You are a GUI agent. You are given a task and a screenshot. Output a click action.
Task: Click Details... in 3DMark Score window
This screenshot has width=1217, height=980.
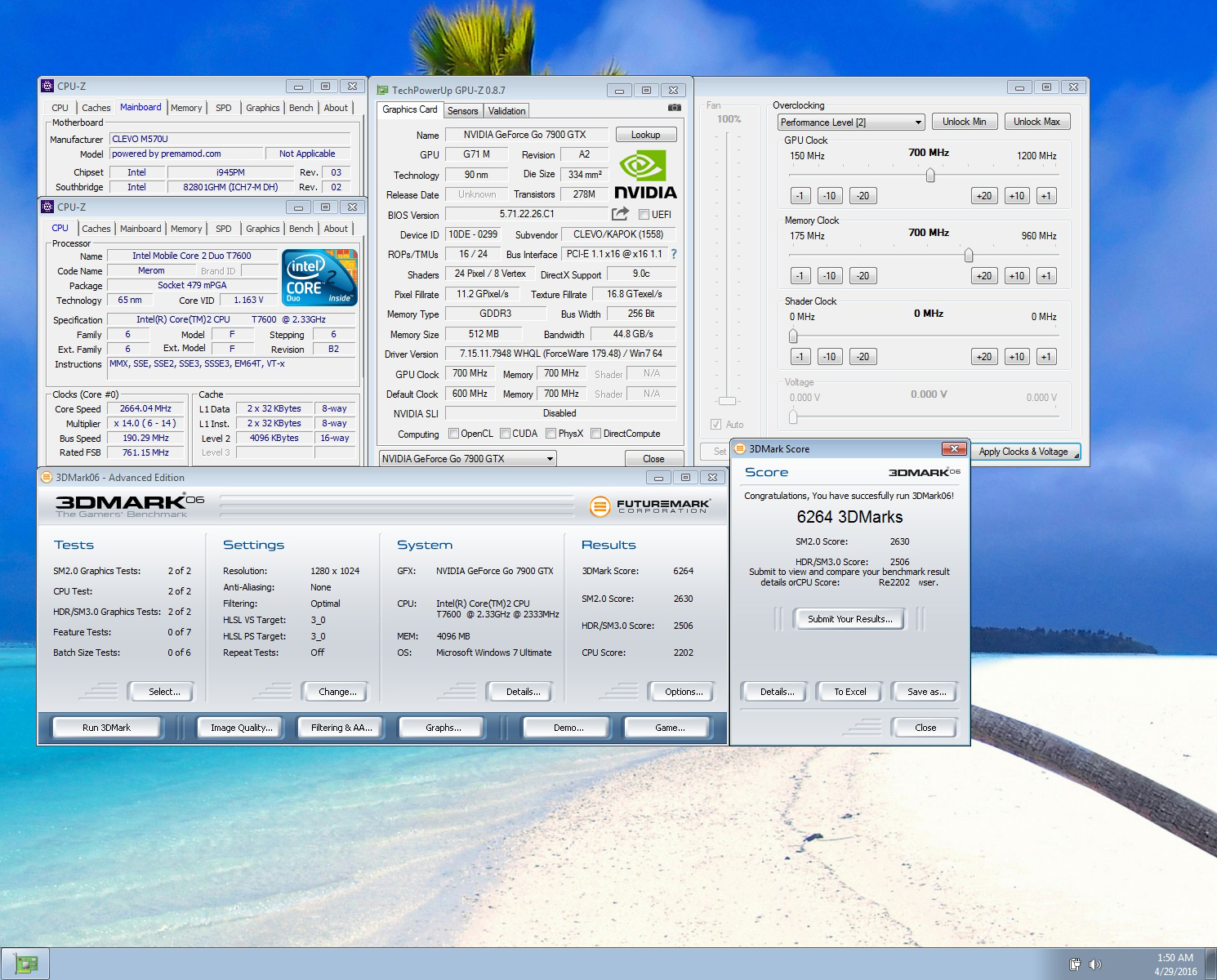(x=777, y=692)
